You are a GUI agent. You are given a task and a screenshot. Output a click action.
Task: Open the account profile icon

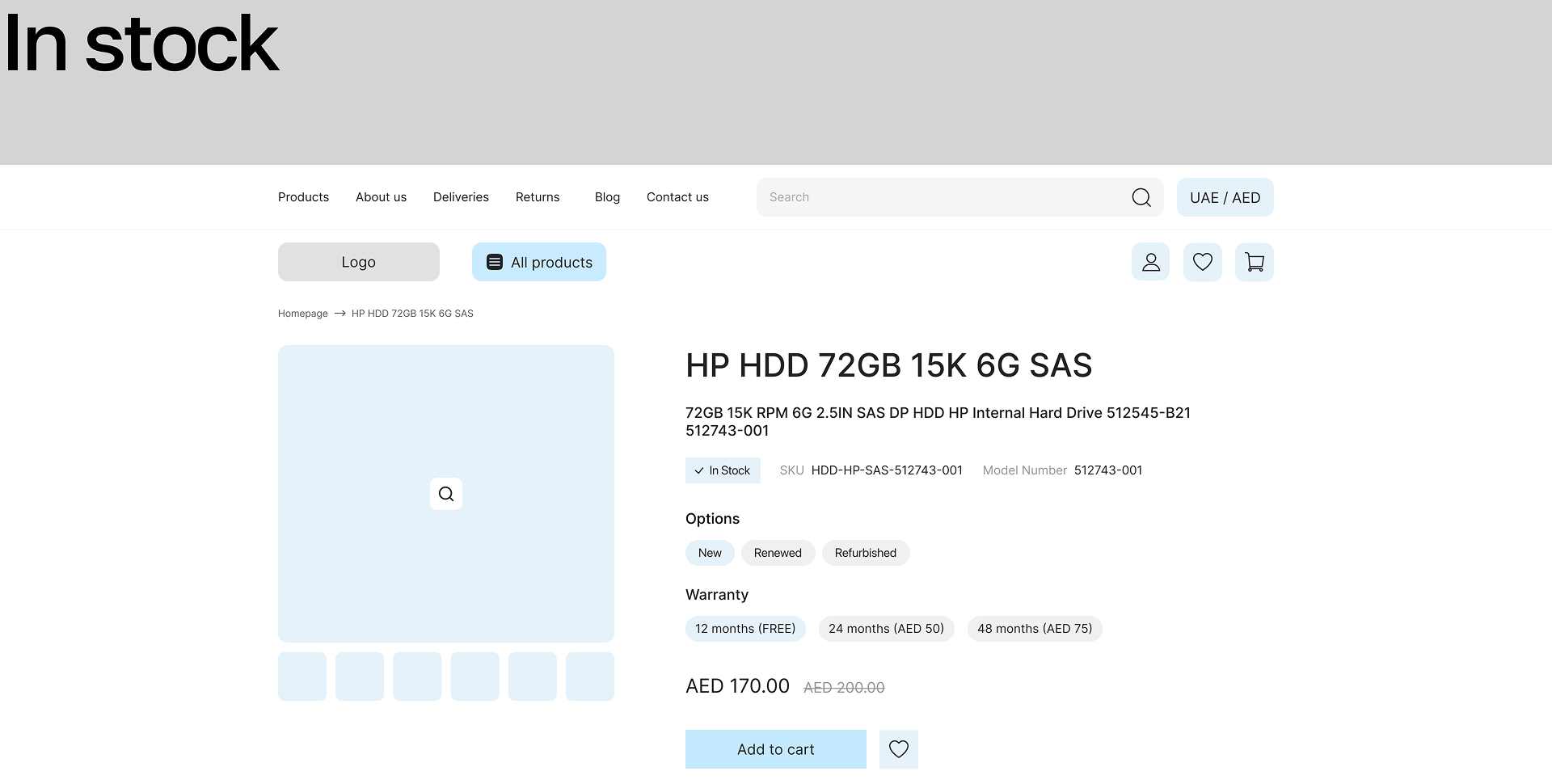click(x=1150, y=261)
